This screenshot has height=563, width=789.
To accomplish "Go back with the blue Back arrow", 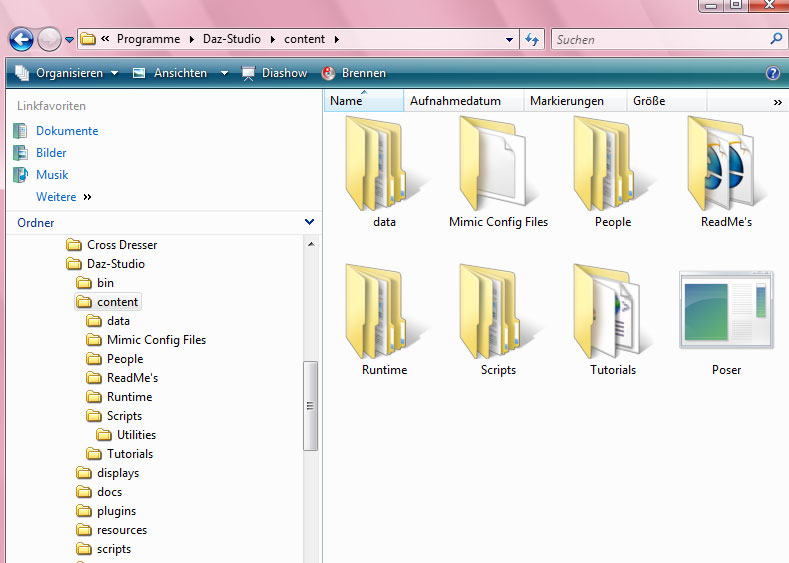I will (x=21, y=39).
